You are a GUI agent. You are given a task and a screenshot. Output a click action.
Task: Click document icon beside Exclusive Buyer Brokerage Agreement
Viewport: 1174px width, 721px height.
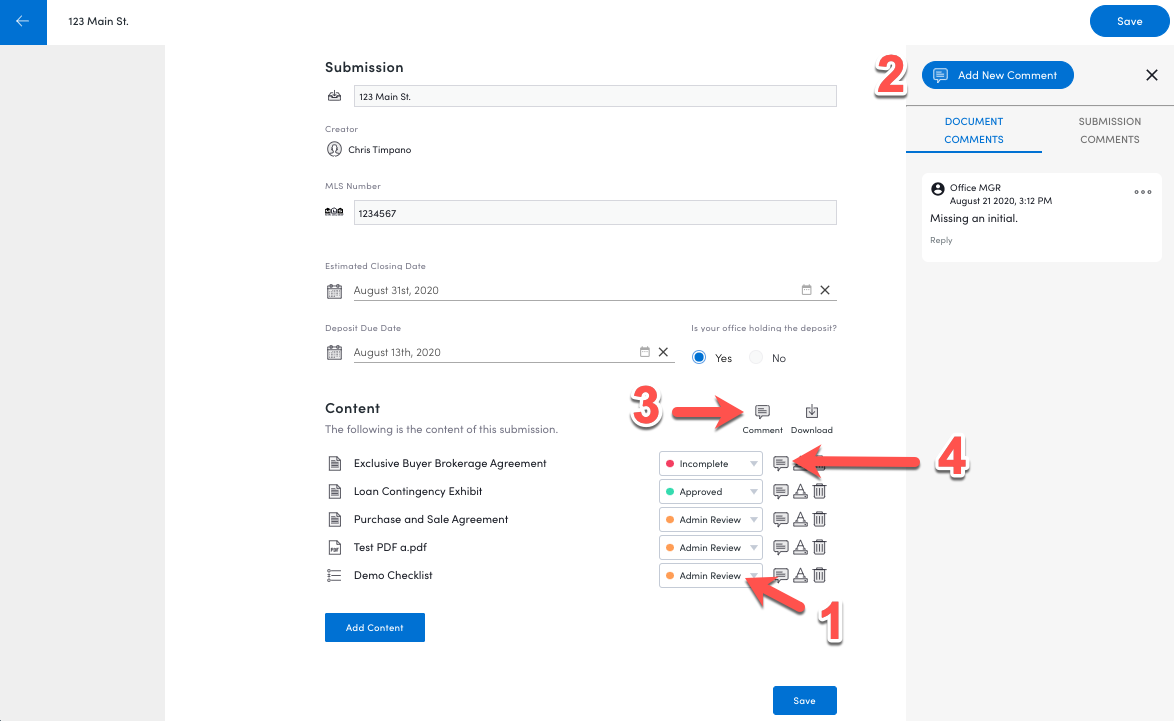tap(335, 463)
